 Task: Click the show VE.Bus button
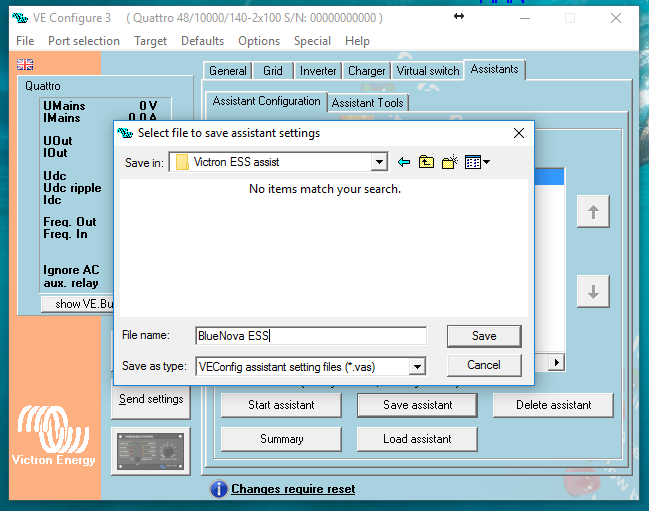77,304
